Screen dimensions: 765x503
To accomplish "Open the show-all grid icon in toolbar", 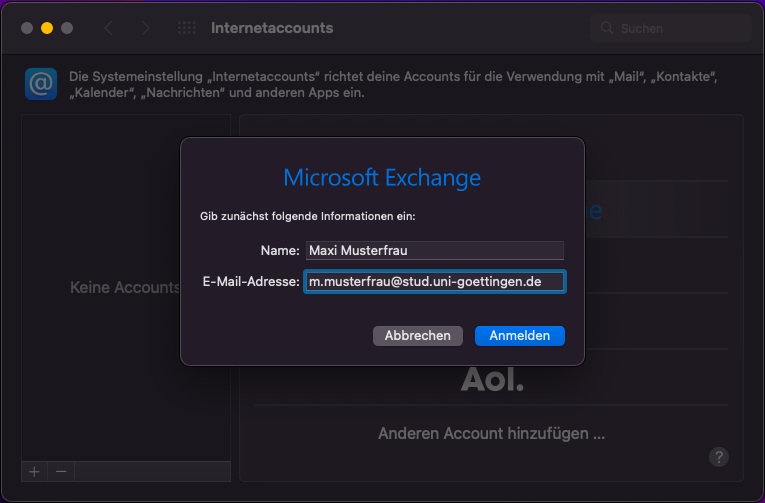I will 187,28.
